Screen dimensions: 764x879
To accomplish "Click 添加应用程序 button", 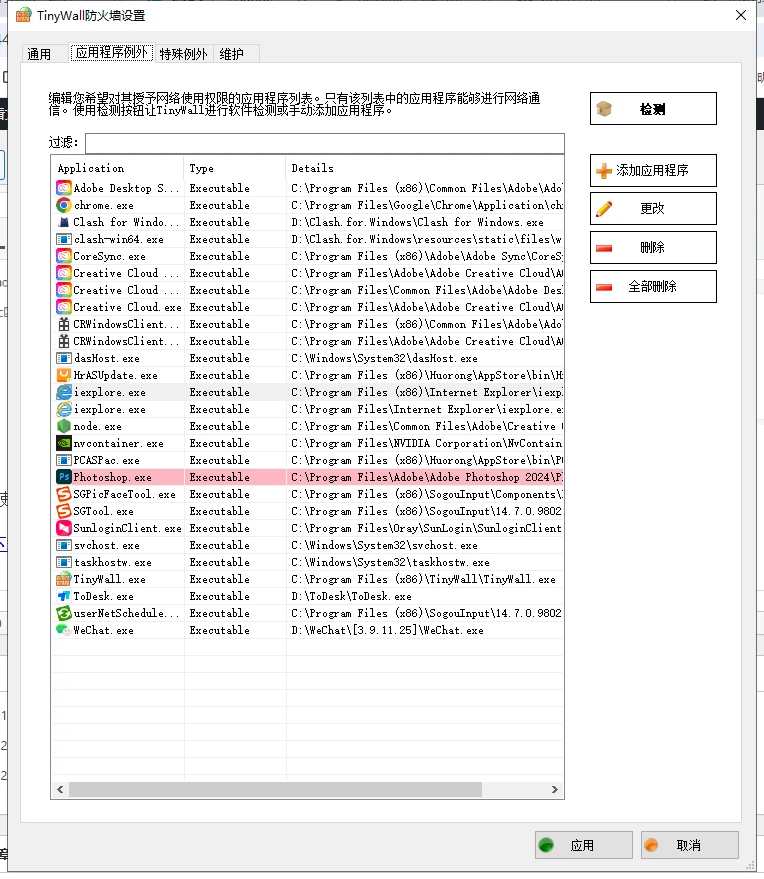I will 653,170.
